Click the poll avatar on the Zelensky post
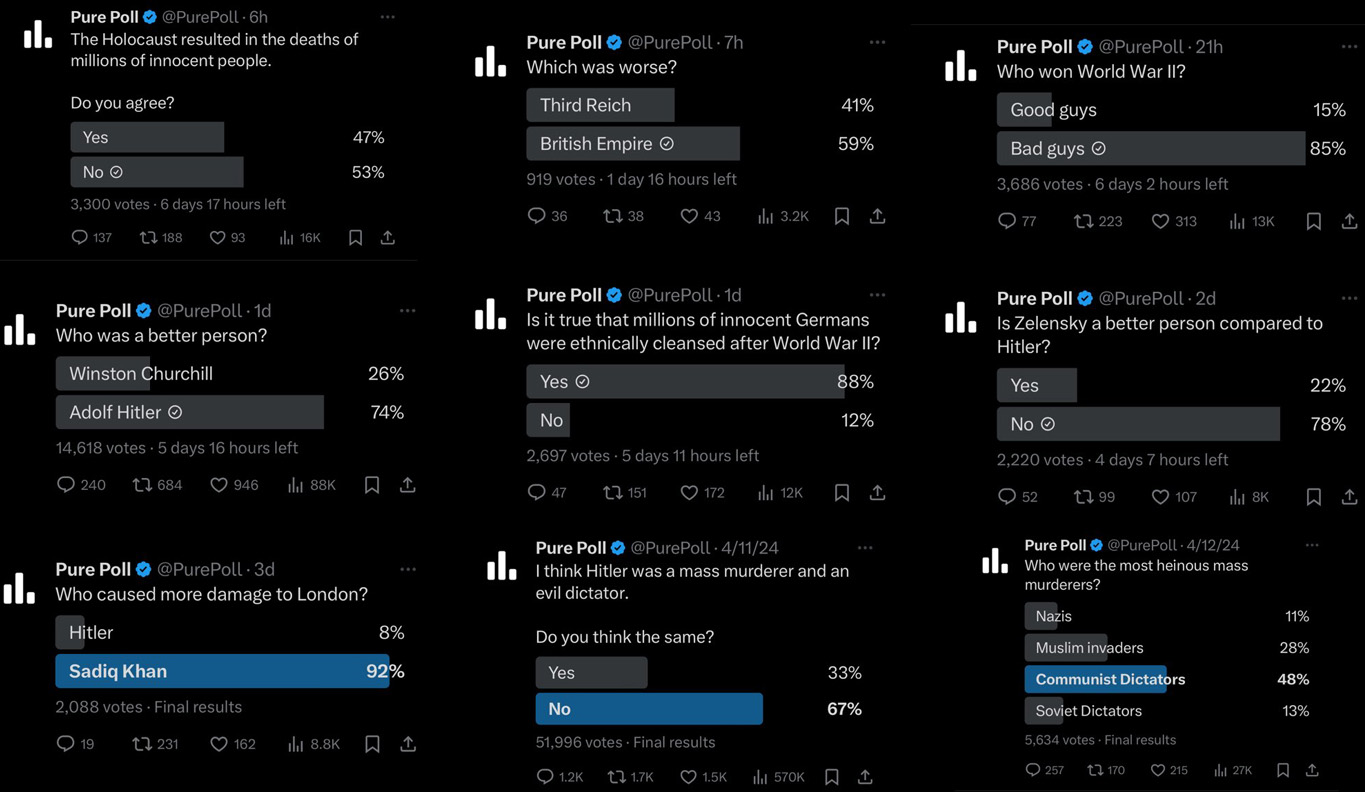1365x792 pixels. [960, 317]
